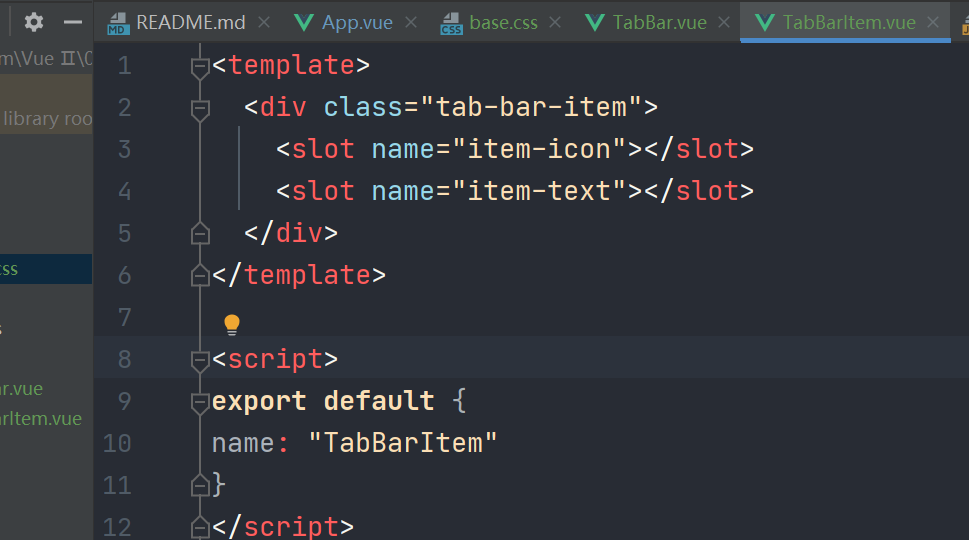Open the yellow lightbulb intention actions

[x=232, y=324]
